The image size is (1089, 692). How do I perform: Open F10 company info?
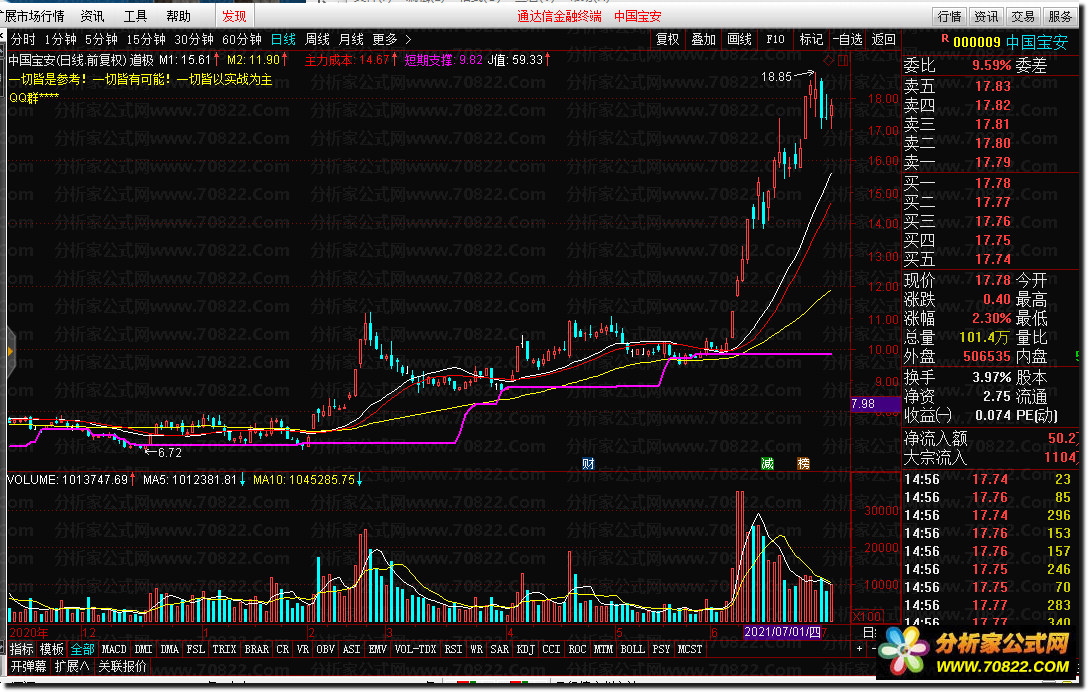(775, 40)
